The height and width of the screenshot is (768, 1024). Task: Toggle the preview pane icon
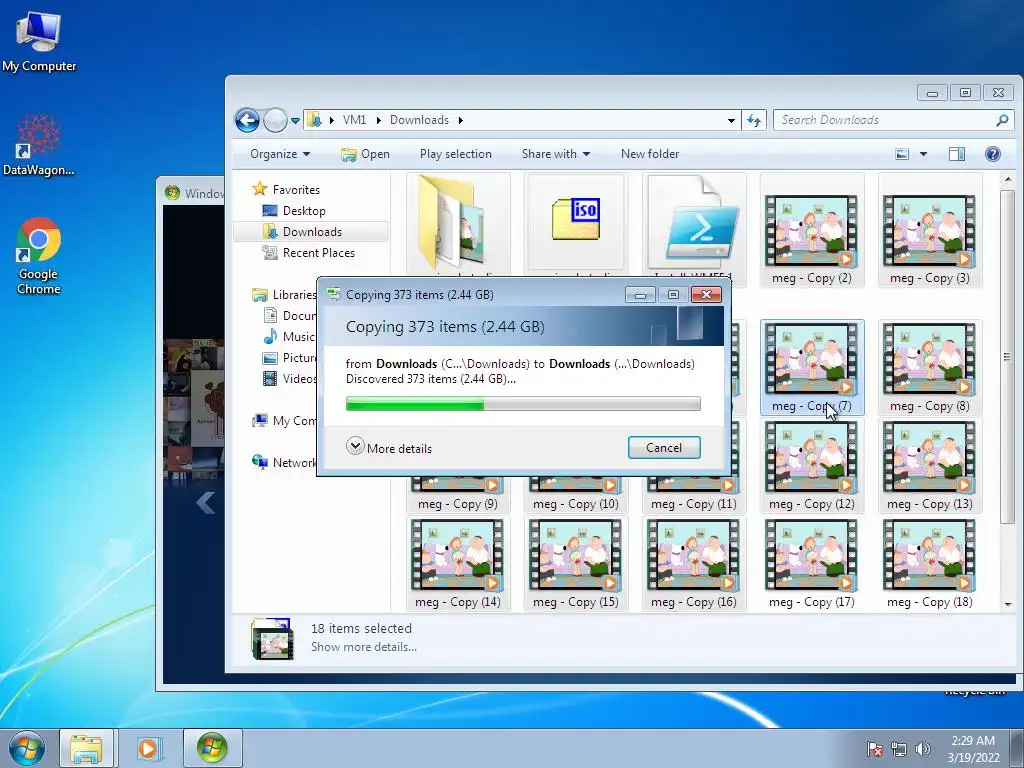[957, 154]
